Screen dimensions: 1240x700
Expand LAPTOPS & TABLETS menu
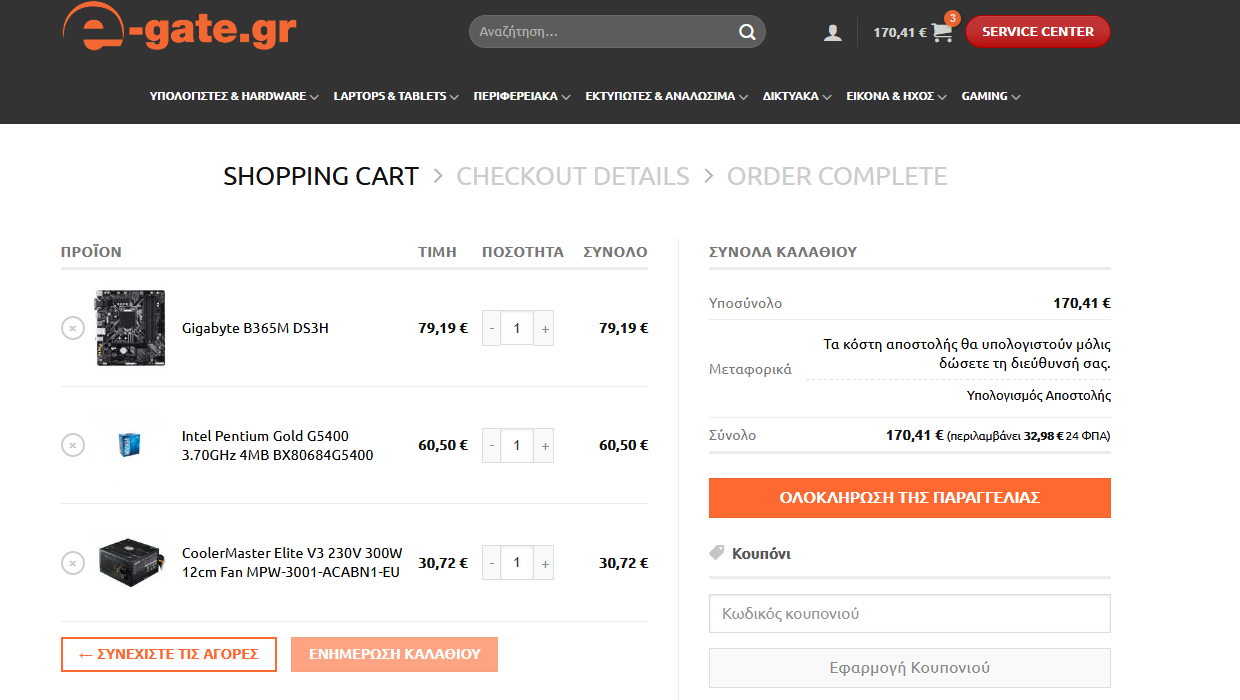point(396,96)
